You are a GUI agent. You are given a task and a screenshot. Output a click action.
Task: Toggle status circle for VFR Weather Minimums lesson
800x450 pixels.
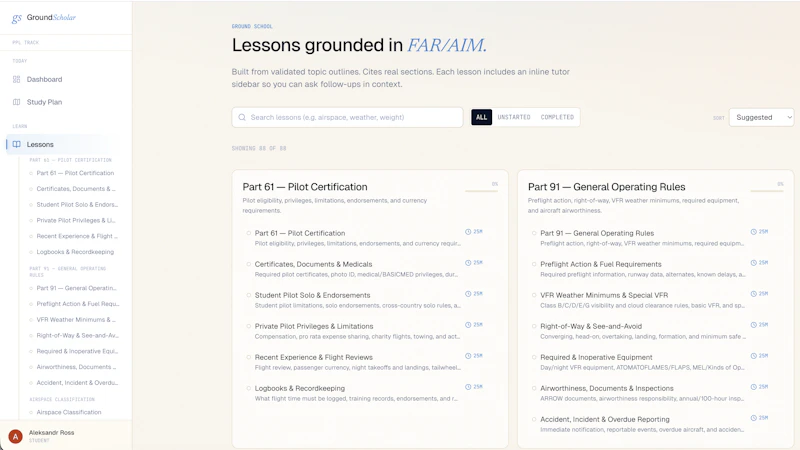click(x=534, y=295)
